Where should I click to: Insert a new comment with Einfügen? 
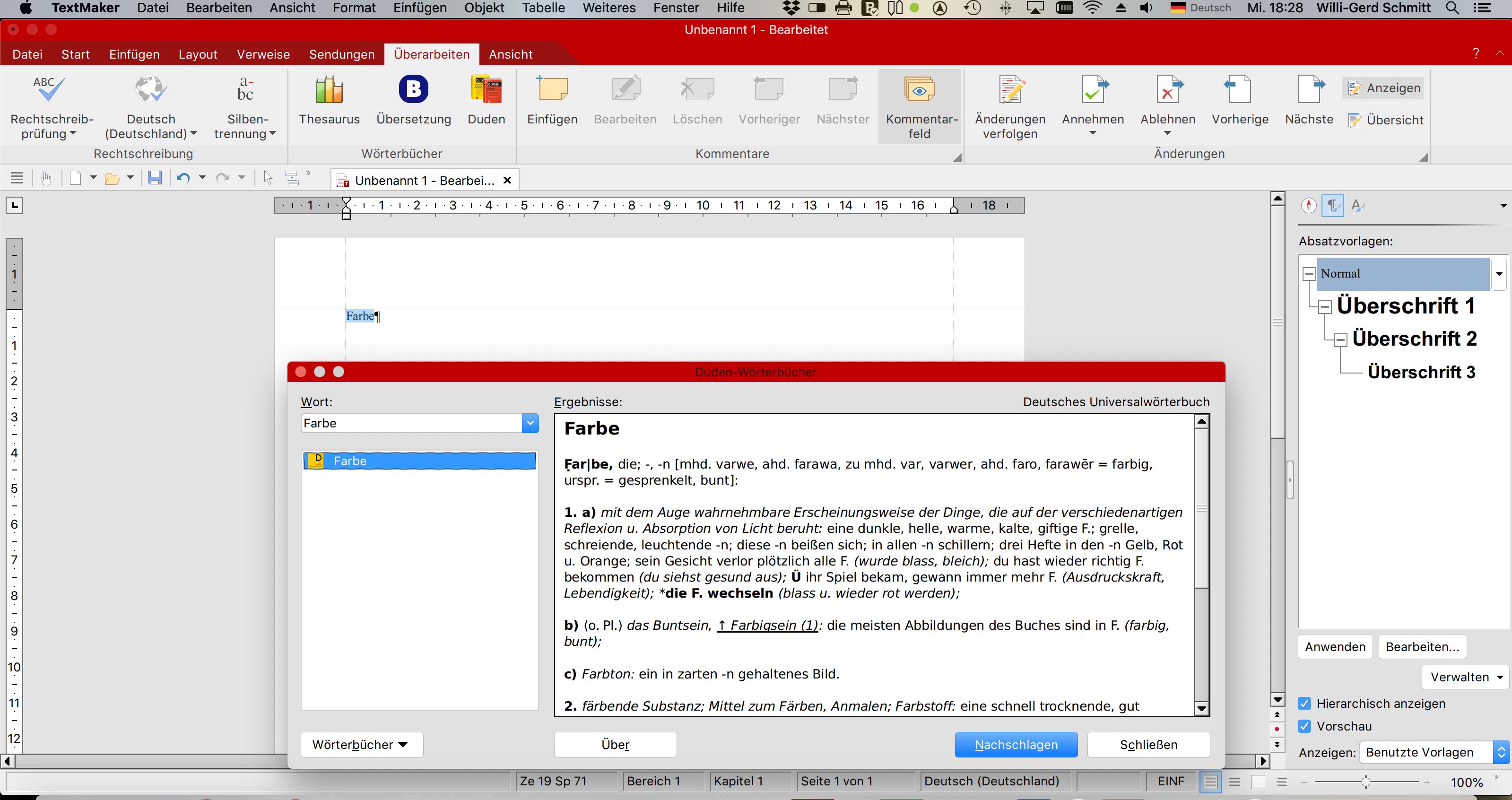552,100
